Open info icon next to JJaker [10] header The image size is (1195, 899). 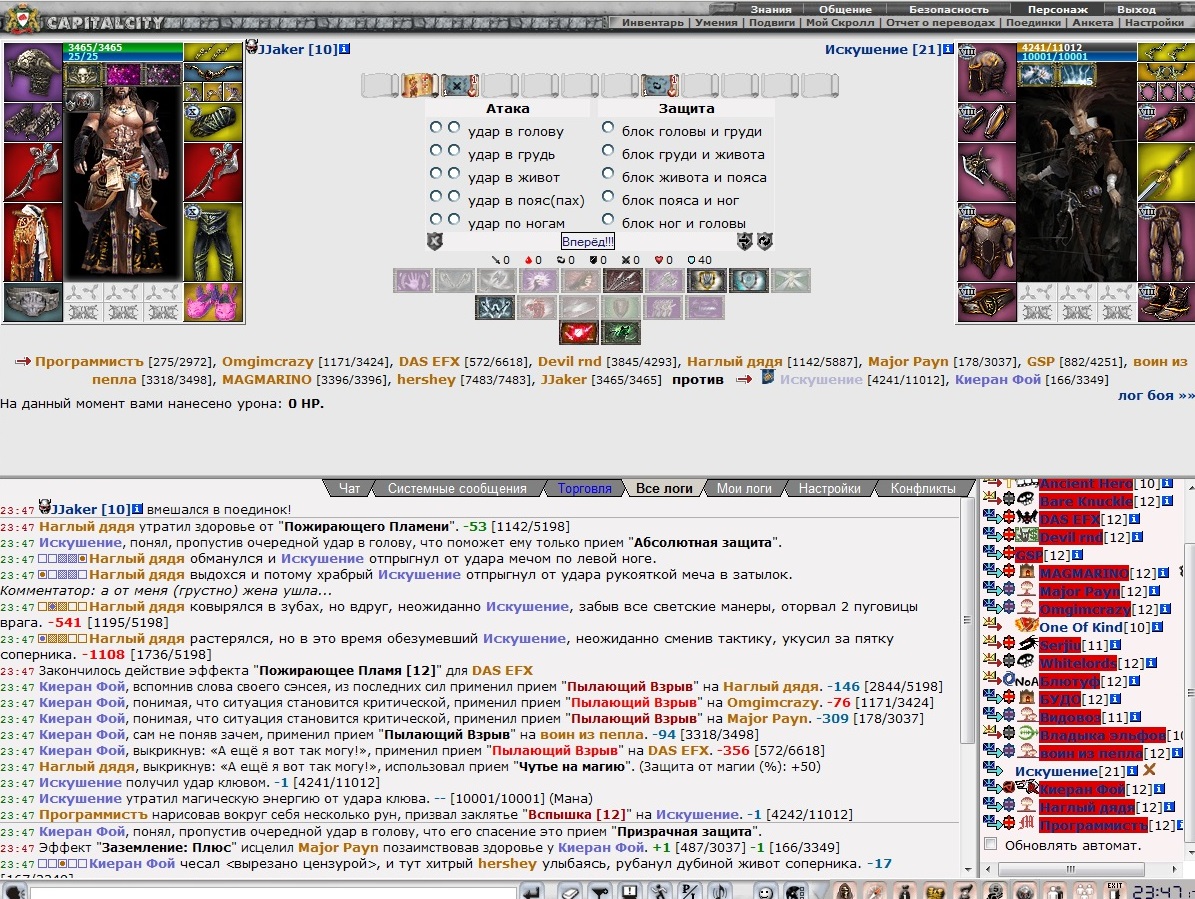344,49
